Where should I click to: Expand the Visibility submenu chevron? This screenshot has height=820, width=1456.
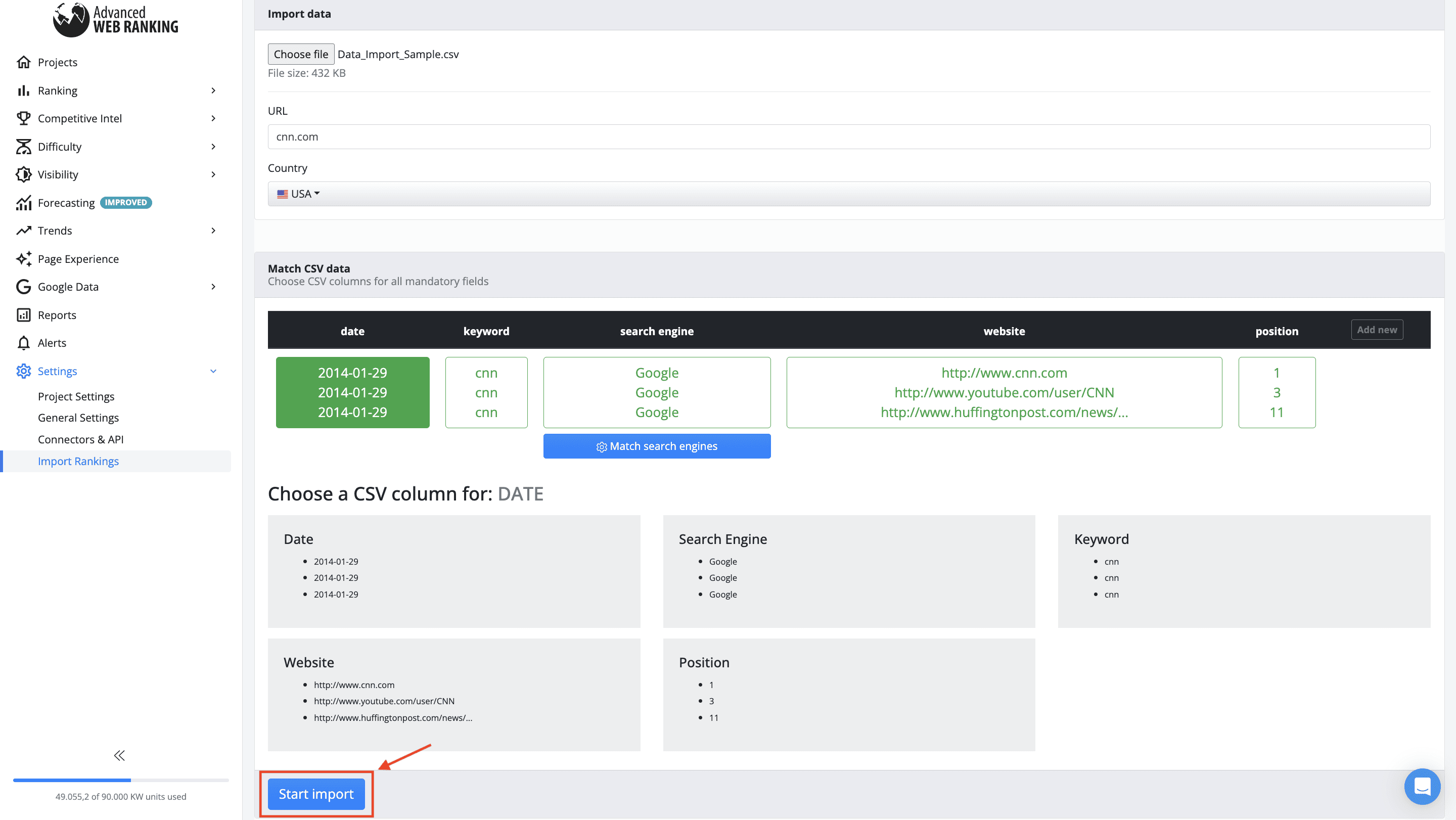(x=213, y=174)
